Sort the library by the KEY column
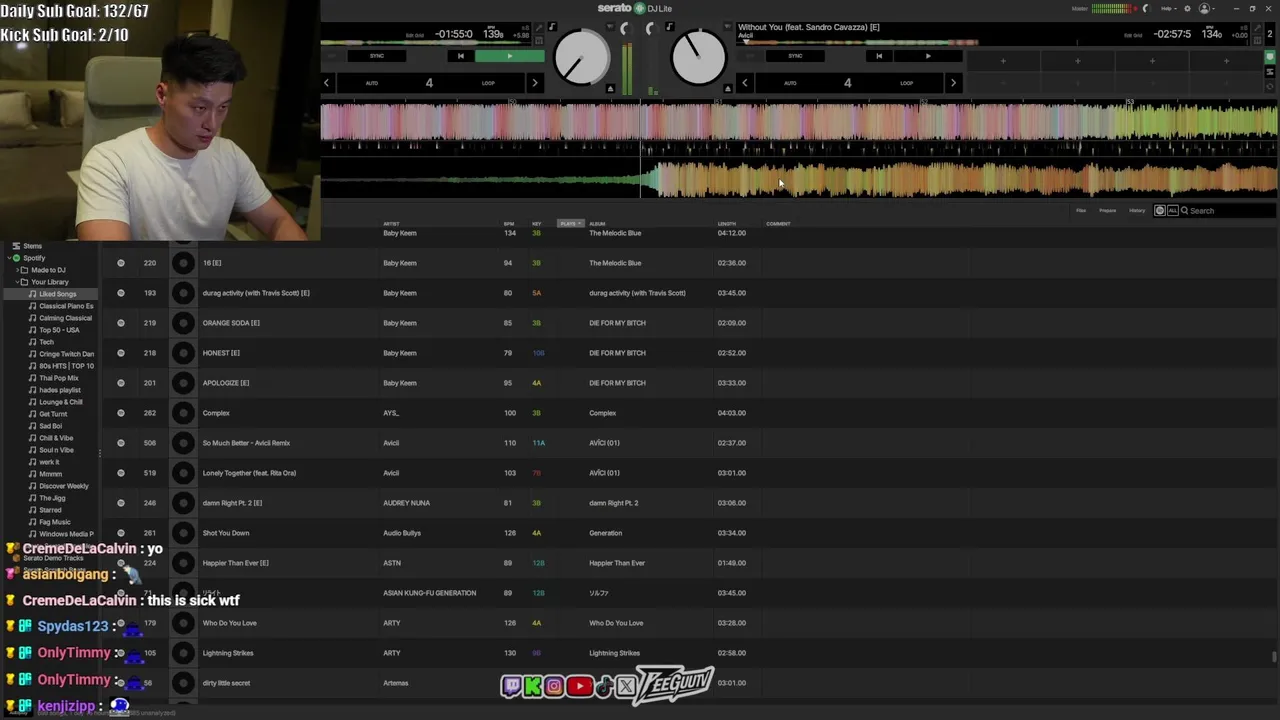 pos(537,224)
